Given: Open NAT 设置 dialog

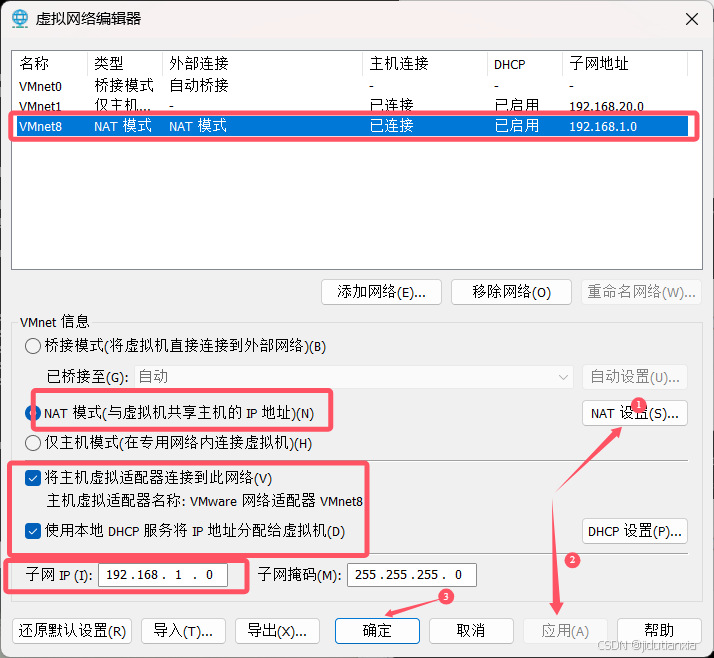Looking at the screenshot, I should pos(634,413).
